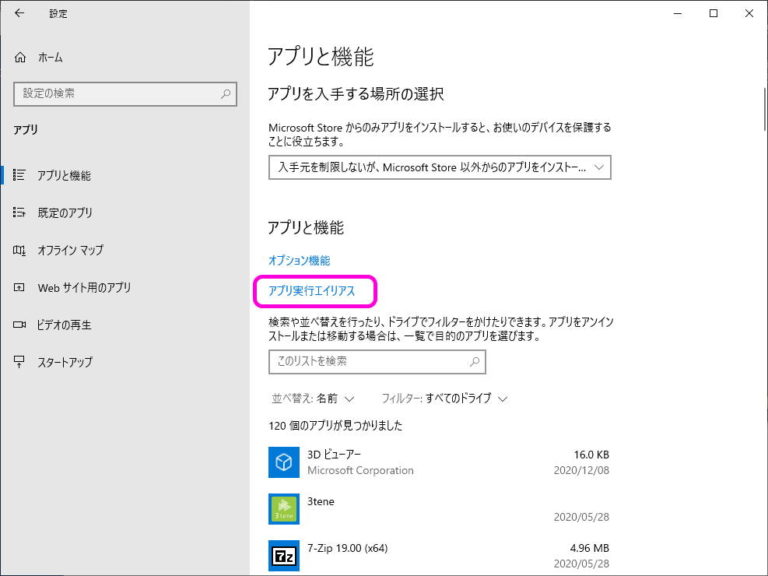The width and height of the screenshot is (768, 576).
Task: Open 既定のアプリ settings page
Action: click(x=65, y=213)
